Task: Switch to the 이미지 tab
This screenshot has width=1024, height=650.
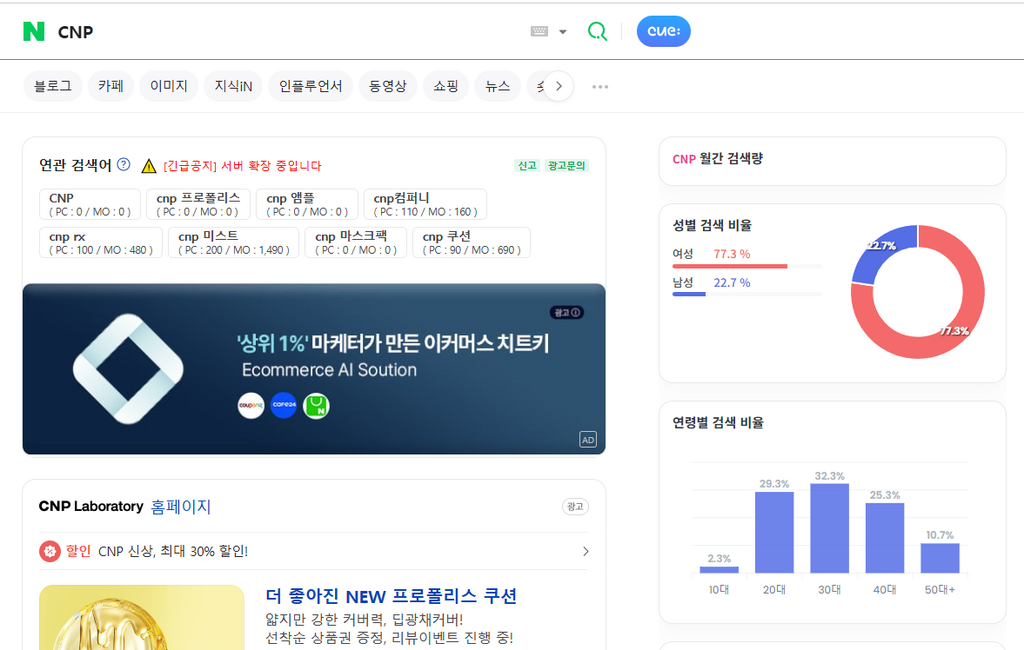Action: [x=169, y=86]
